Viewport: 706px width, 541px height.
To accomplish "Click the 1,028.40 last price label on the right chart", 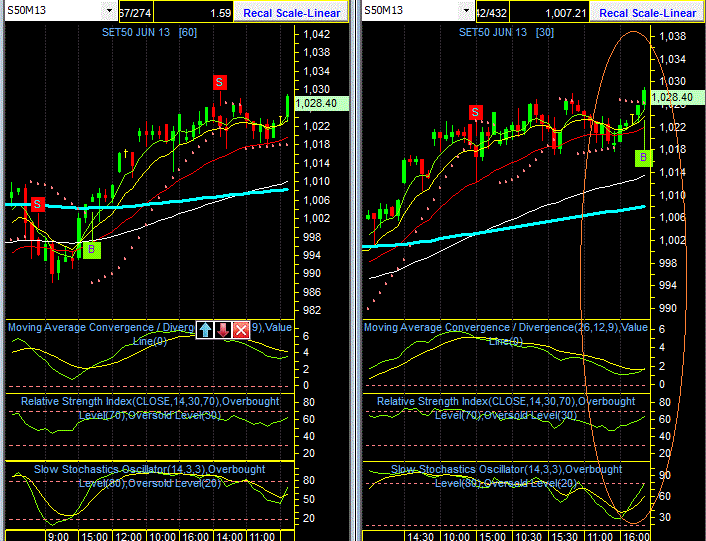I will click(677, 97).
